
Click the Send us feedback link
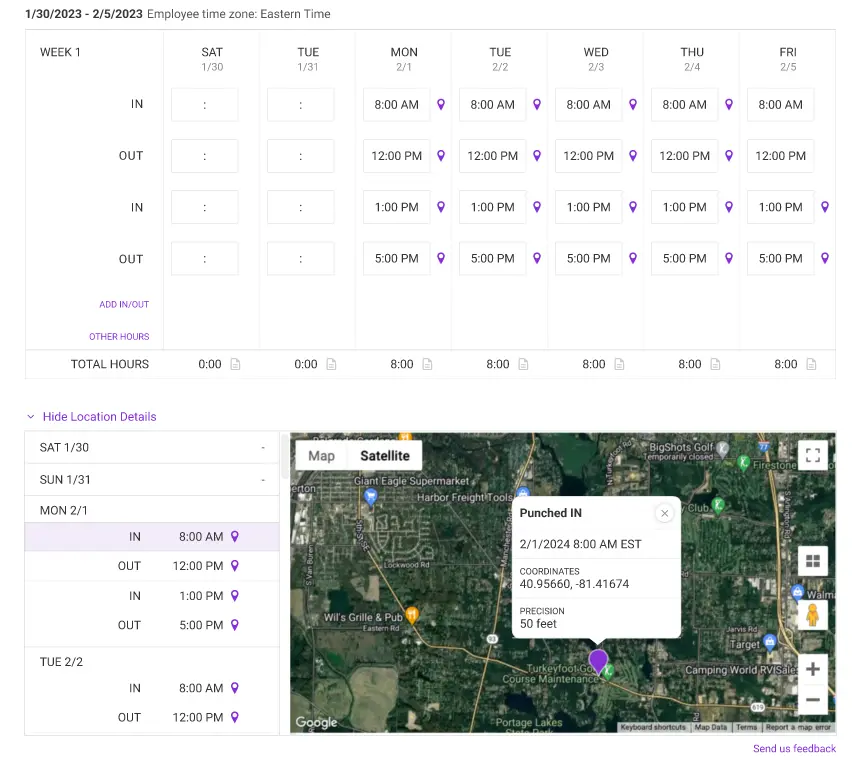(794, 748)
